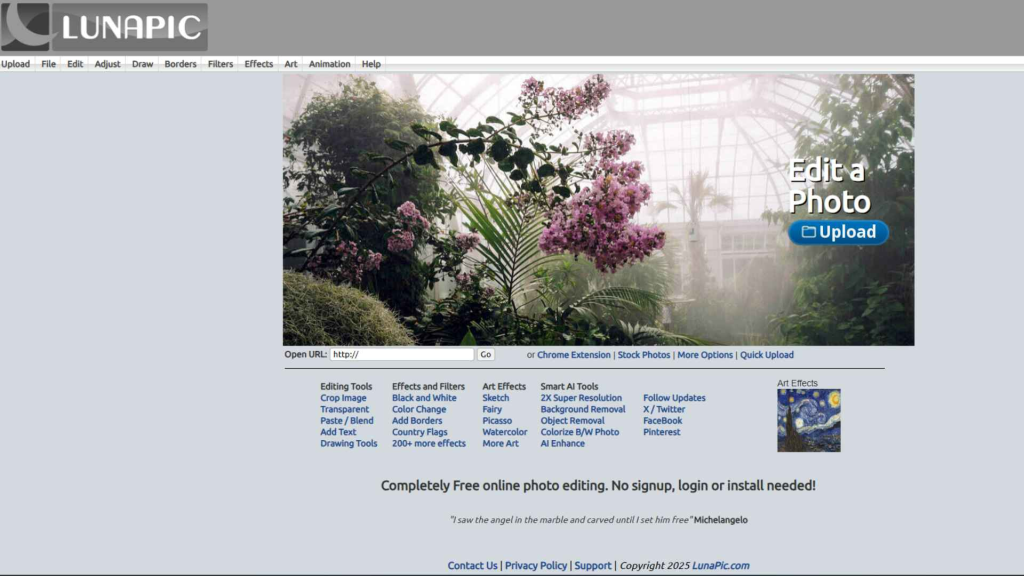Click the blue Upload button with folder icon

click(838, 232)
